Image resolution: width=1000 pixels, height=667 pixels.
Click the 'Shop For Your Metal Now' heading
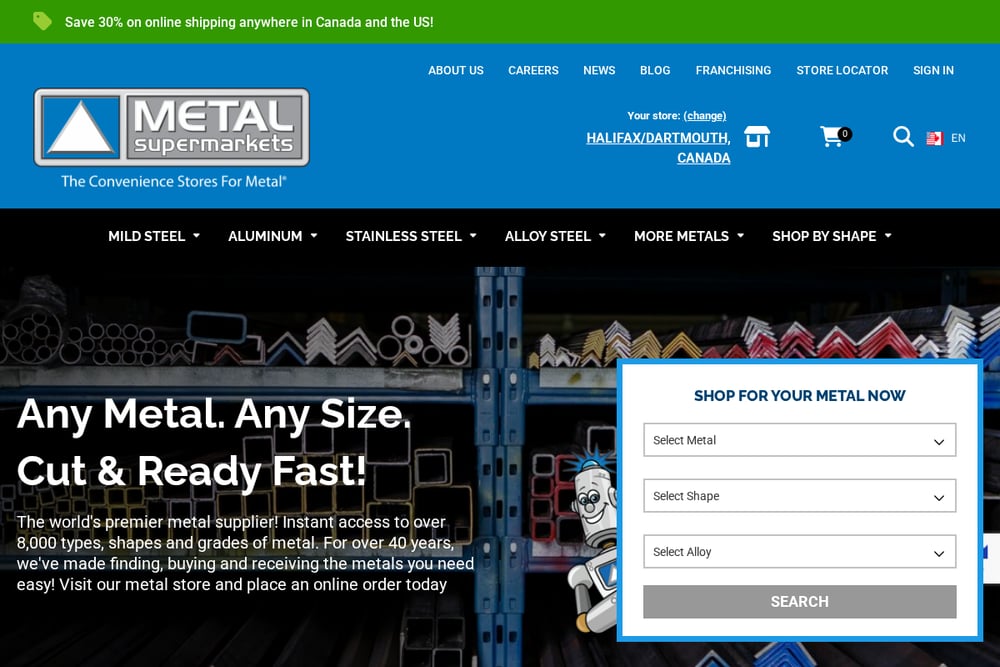point(799,395)
